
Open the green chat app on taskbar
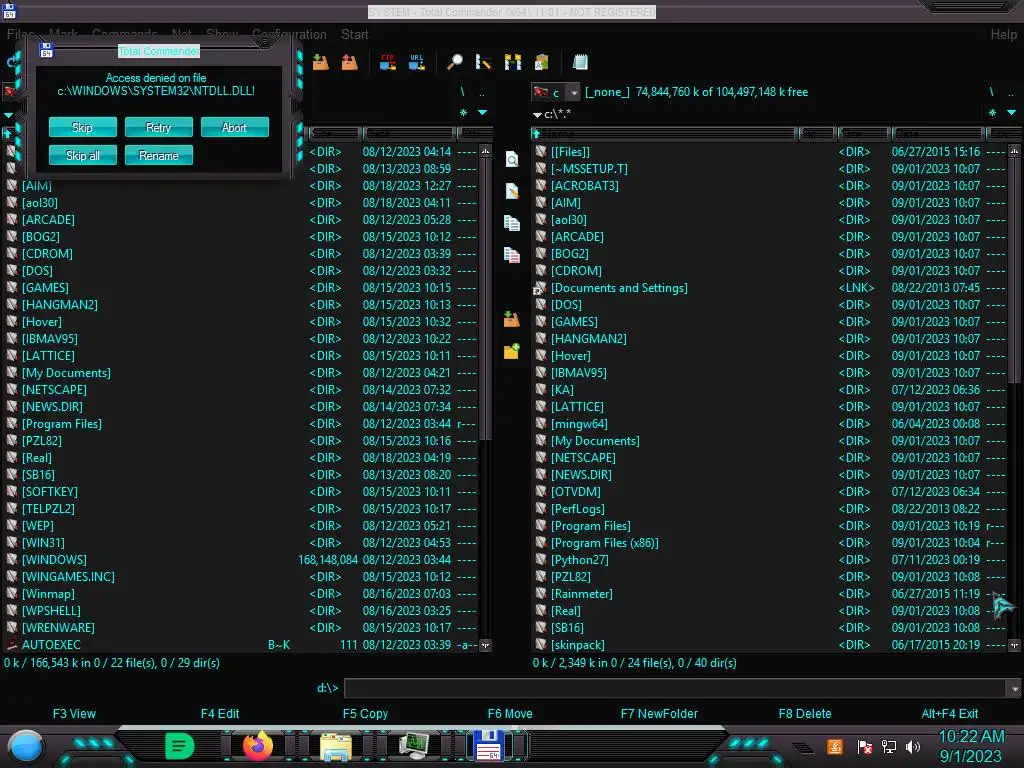click(x=180, y=745)
